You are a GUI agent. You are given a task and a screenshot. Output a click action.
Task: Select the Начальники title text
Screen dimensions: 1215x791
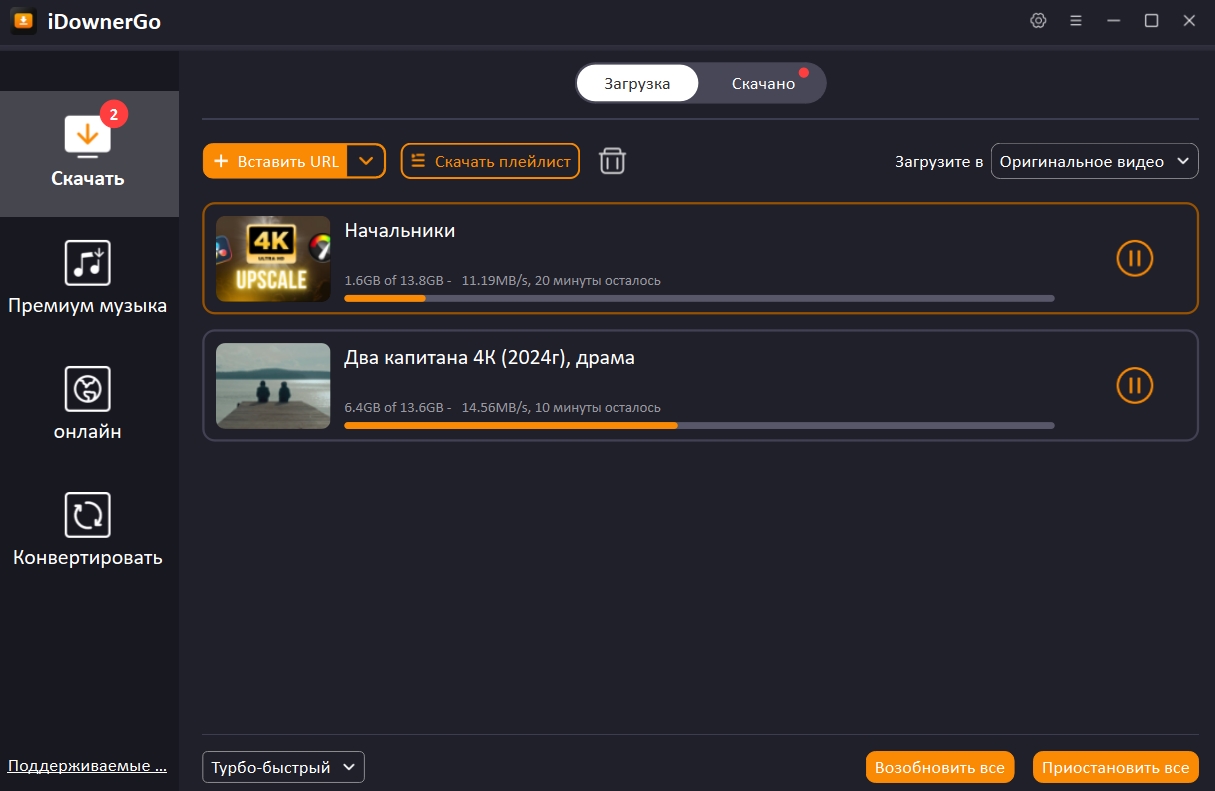pos(400,231)
